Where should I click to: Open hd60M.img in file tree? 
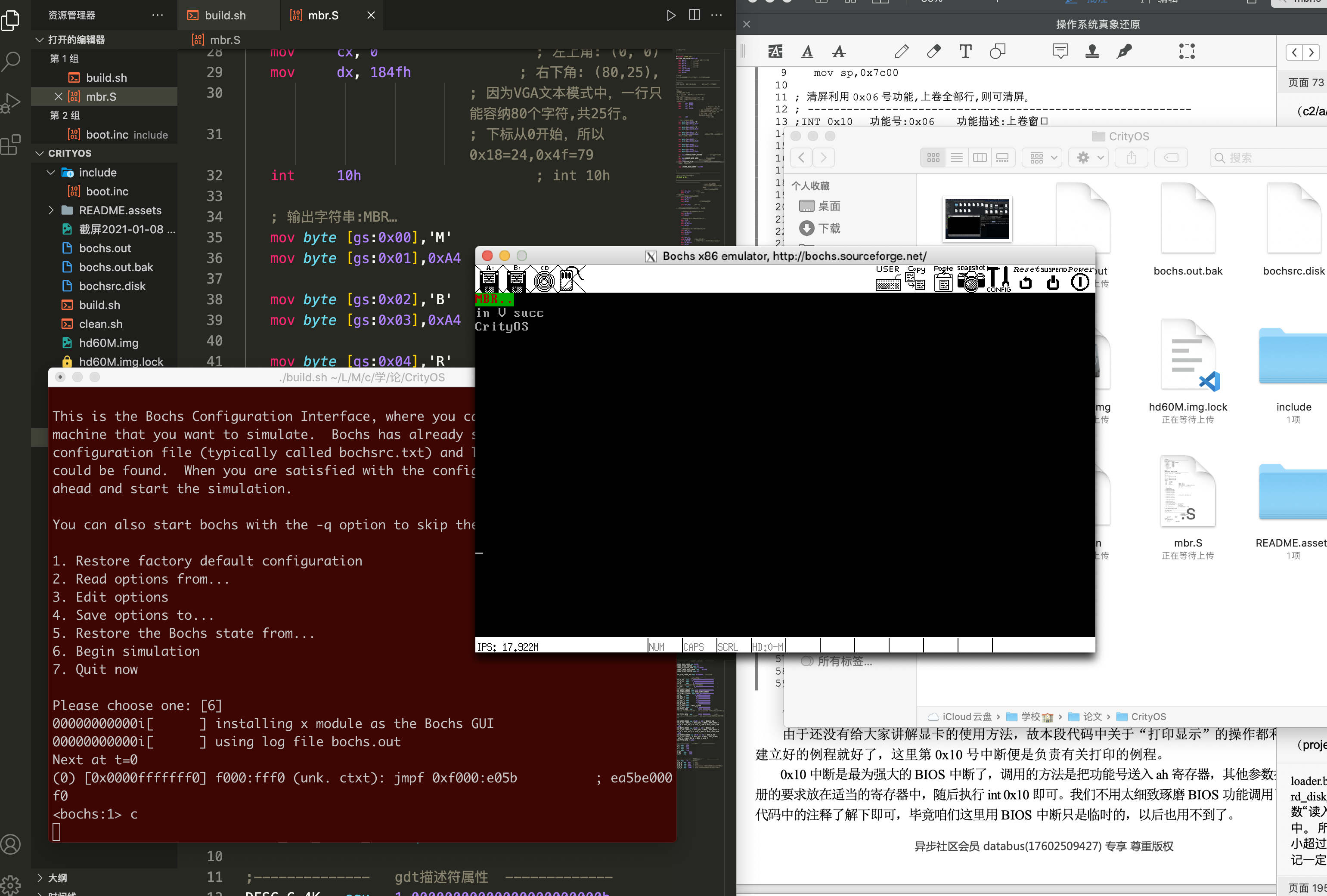pos(104,343)
